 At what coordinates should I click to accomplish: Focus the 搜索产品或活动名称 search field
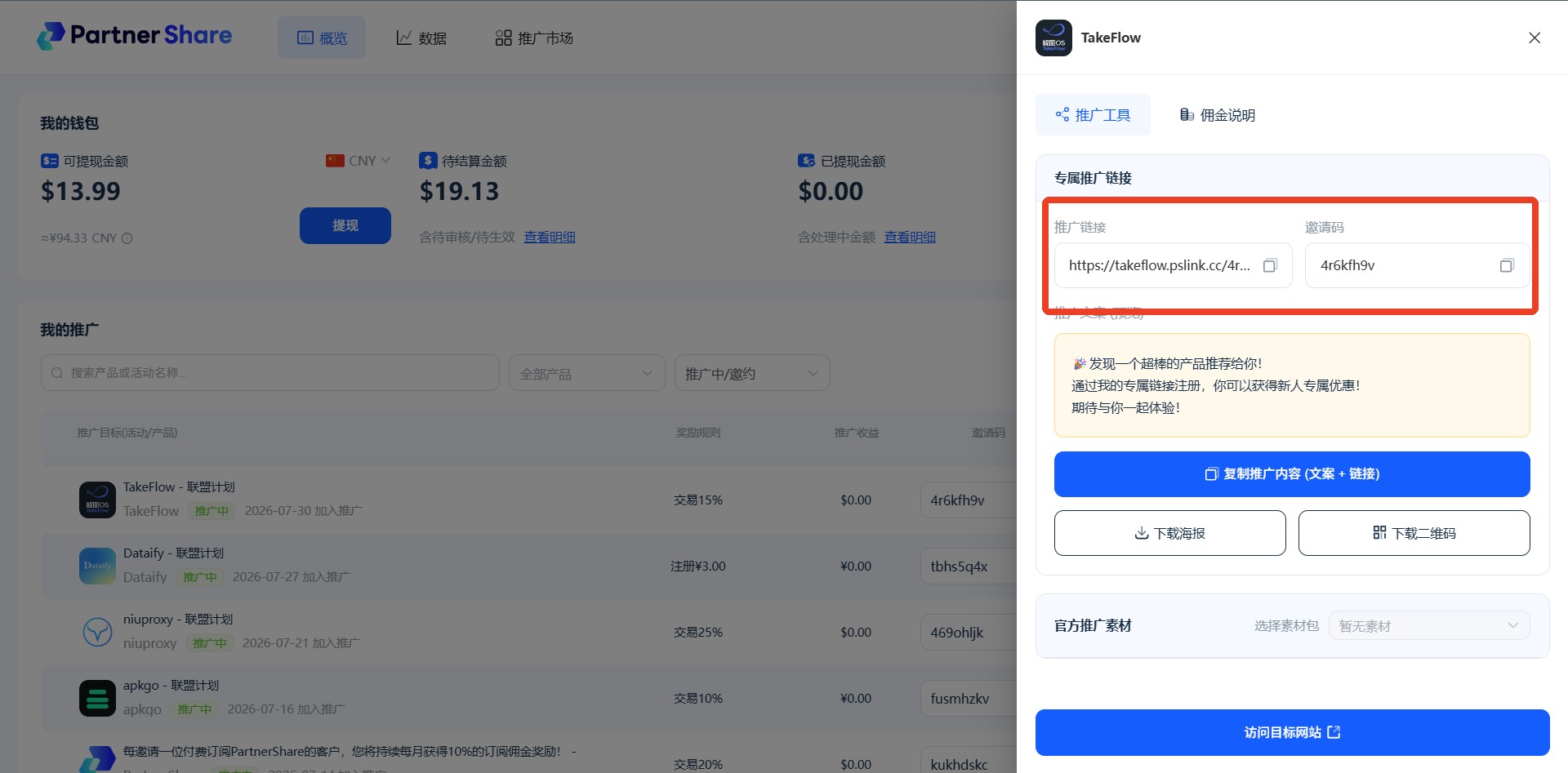coord(270,373)
